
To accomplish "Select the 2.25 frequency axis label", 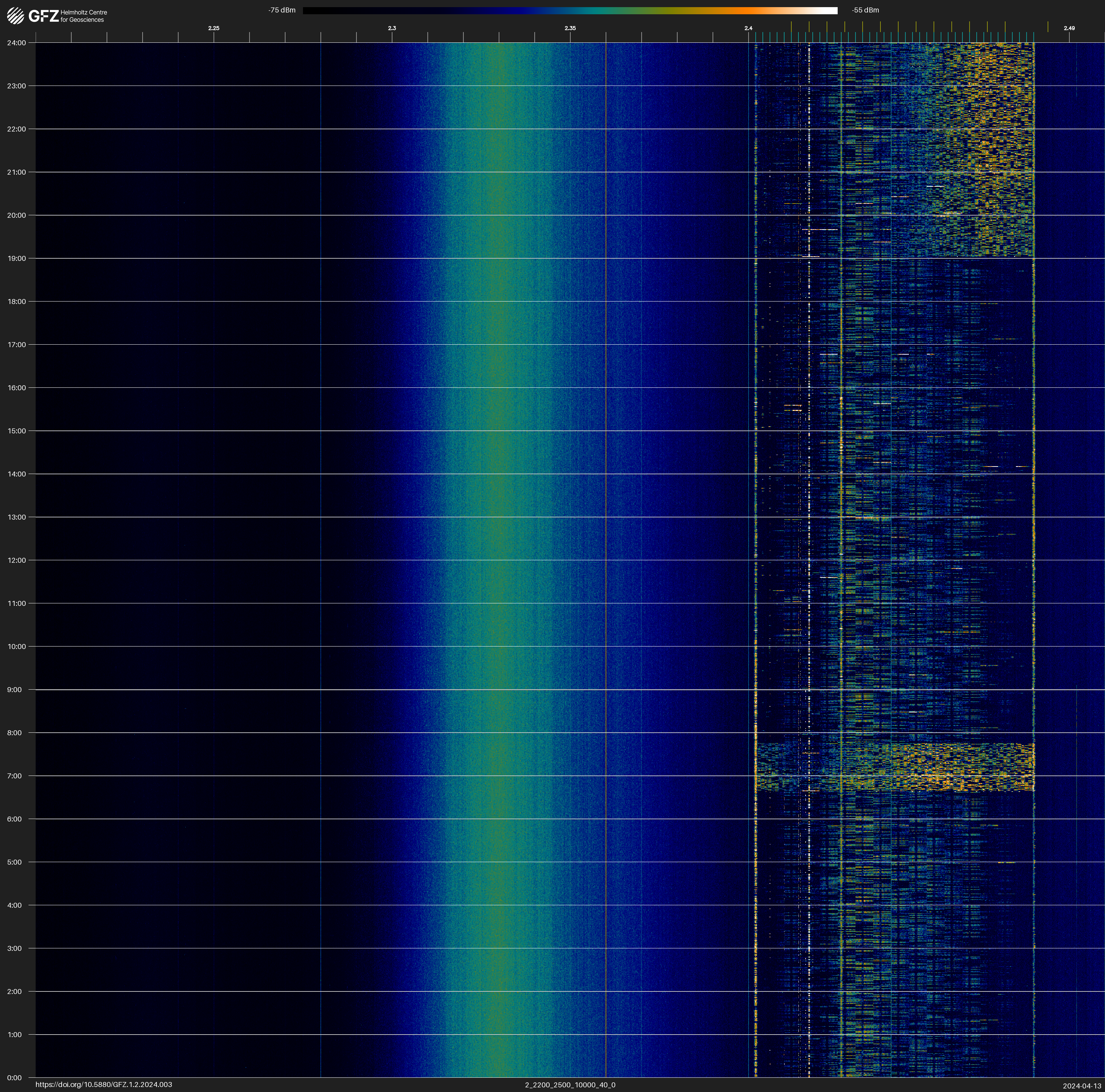I will (213, 28).
